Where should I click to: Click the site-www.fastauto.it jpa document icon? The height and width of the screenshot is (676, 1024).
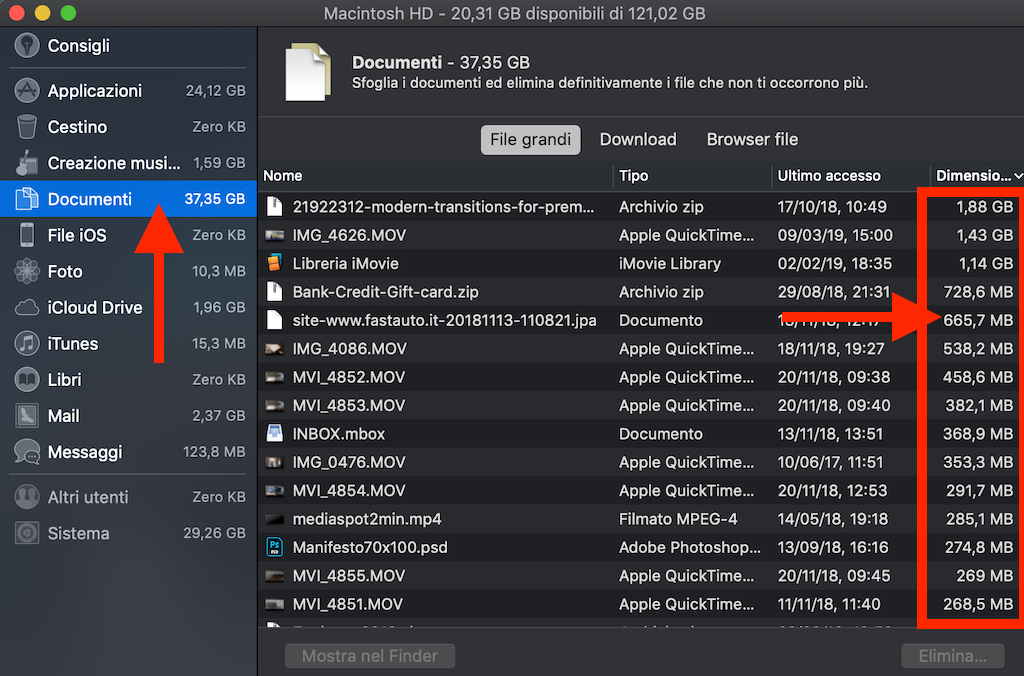click(274, 320)
